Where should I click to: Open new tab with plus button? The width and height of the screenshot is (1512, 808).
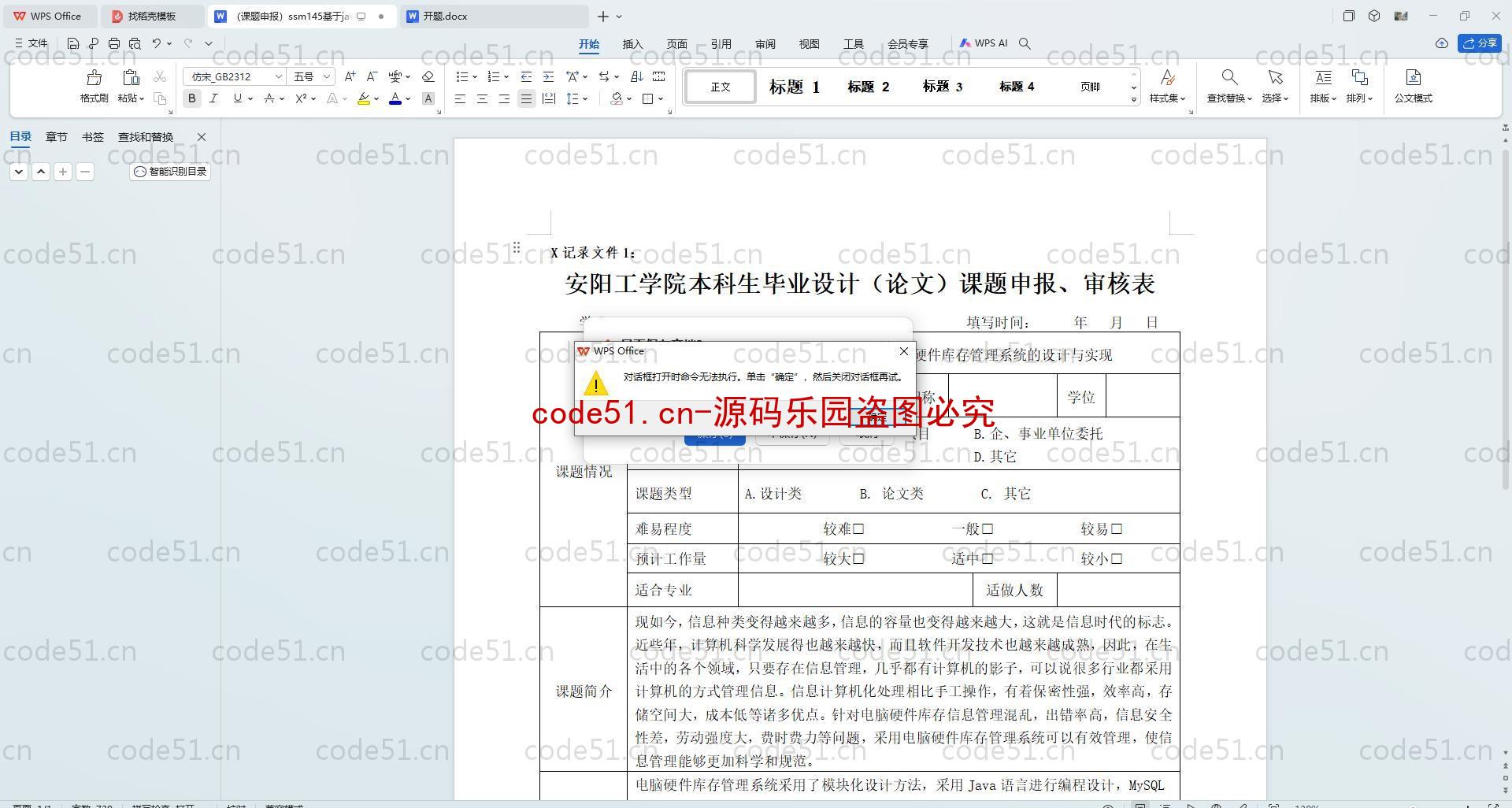tap(602, 16)
